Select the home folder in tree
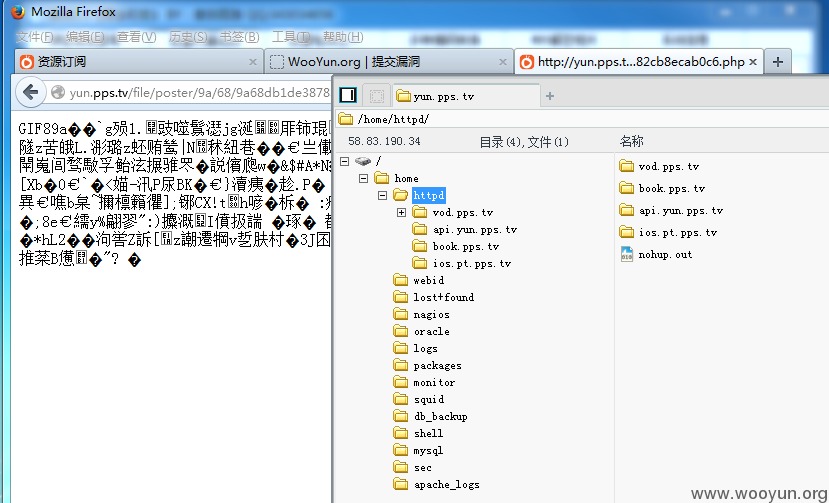The height and width of the screenshot is (503, 829). point(397,178)
